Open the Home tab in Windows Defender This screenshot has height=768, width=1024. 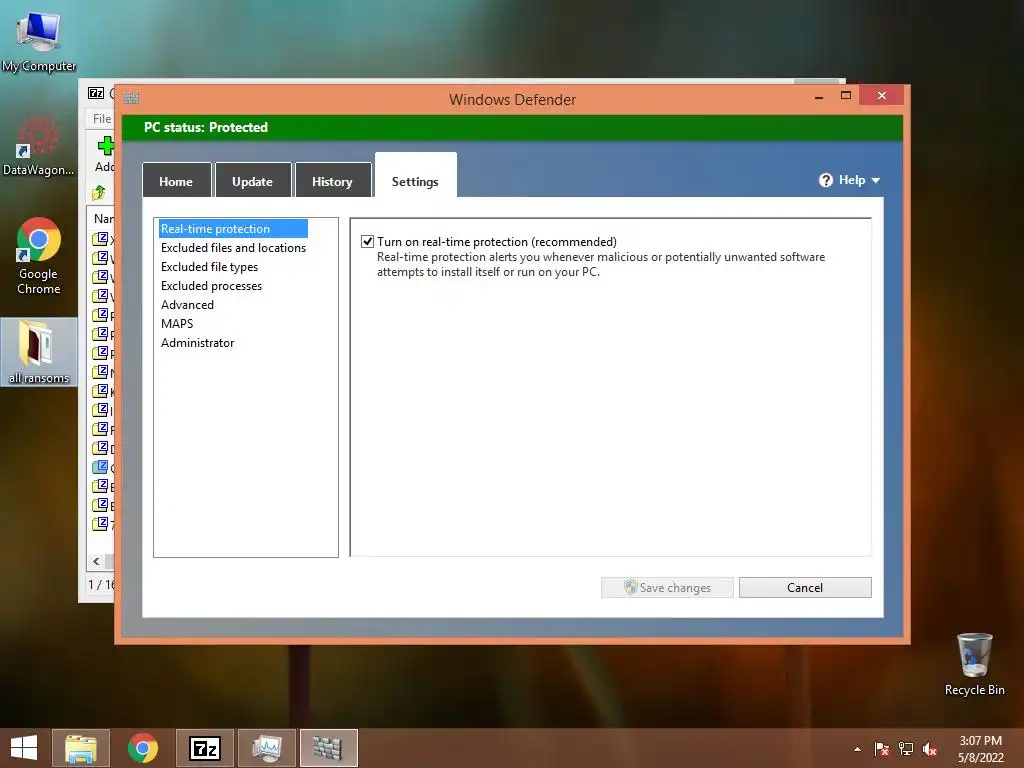[x=176, y=181]
